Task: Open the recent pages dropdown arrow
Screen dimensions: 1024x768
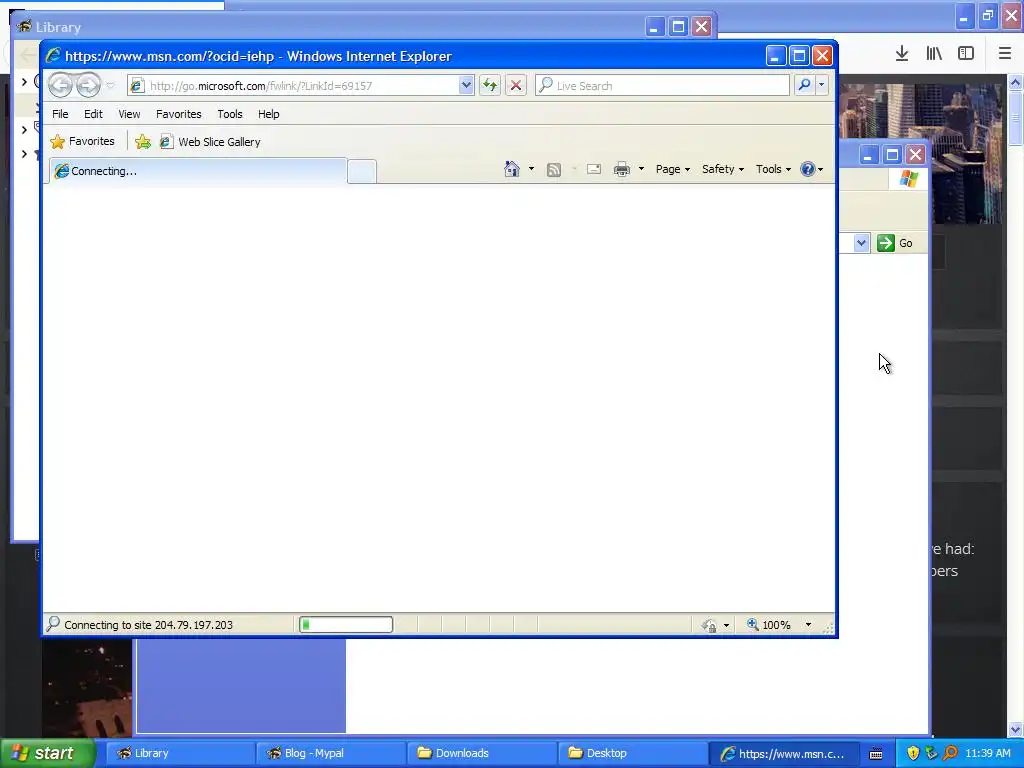Action: pos(110,86)
